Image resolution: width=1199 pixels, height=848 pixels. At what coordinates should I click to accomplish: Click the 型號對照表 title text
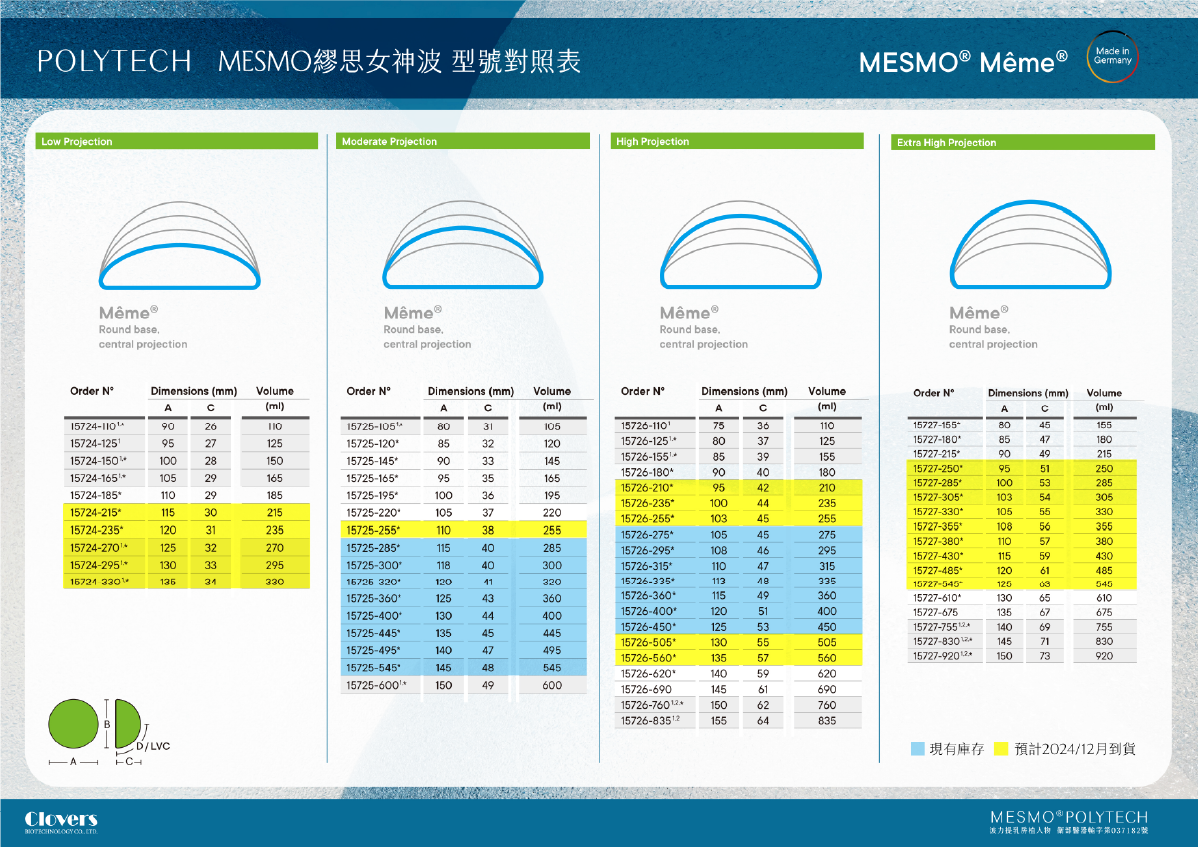point(516,61)
